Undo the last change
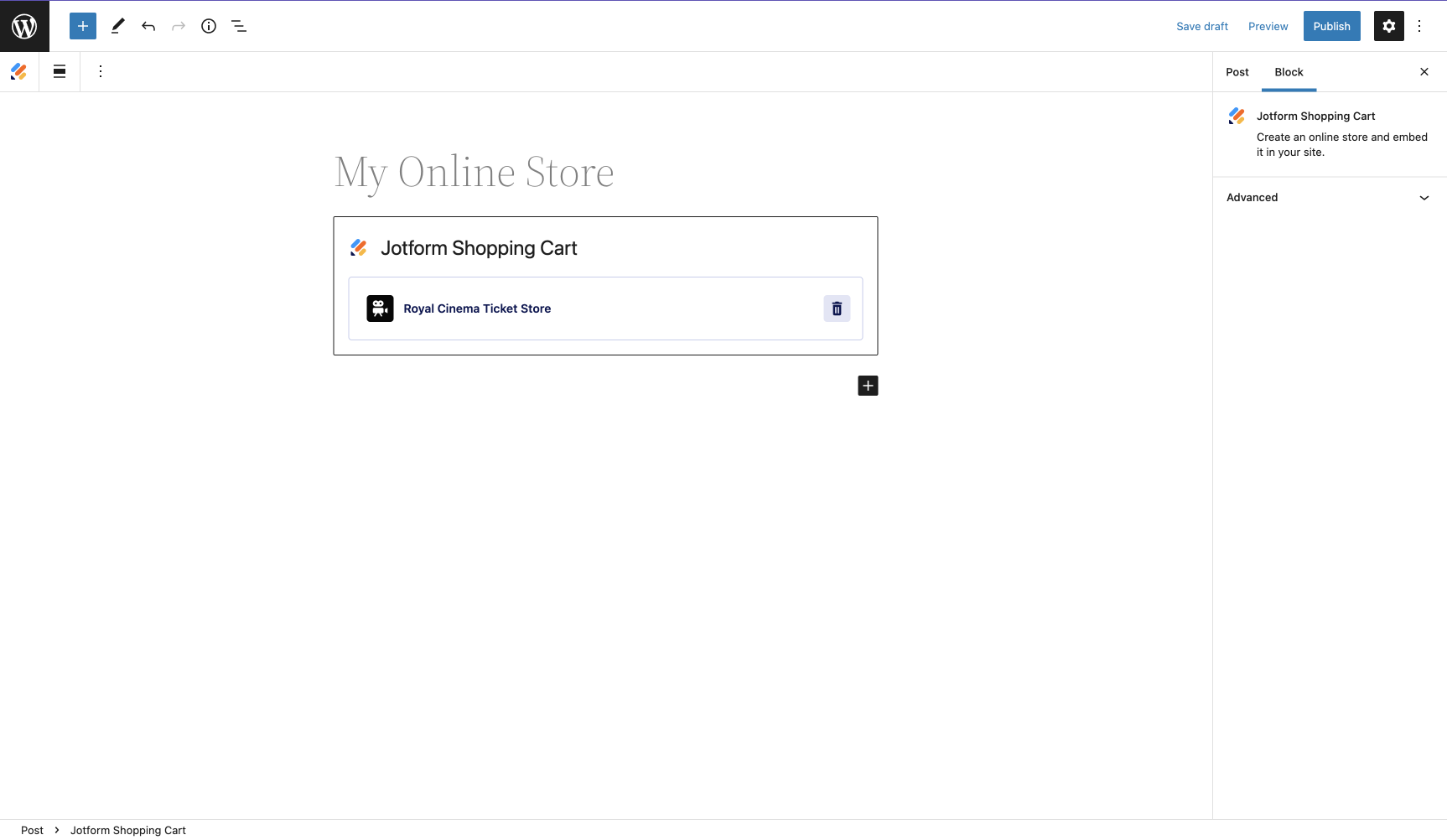The height and width of the screenshot is (840, 1447). (148, 26)
